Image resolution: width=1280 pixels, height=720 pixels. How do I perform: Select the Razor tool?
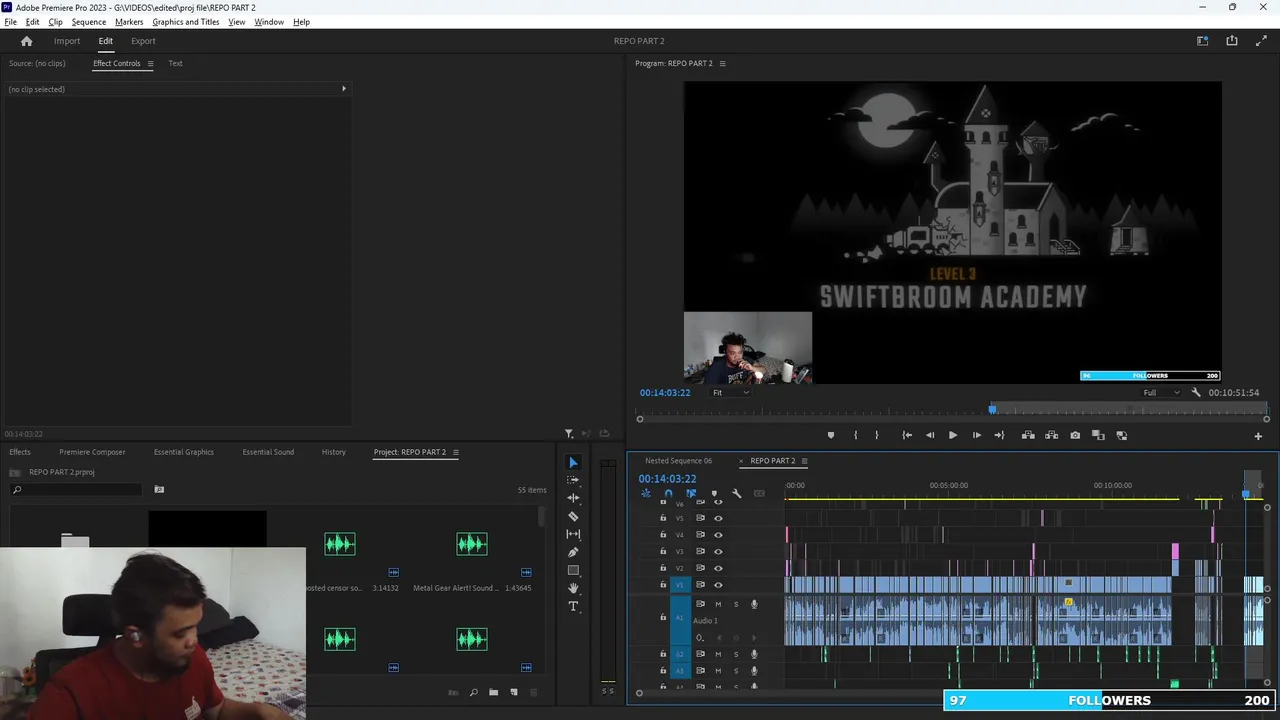pos(573,516)
